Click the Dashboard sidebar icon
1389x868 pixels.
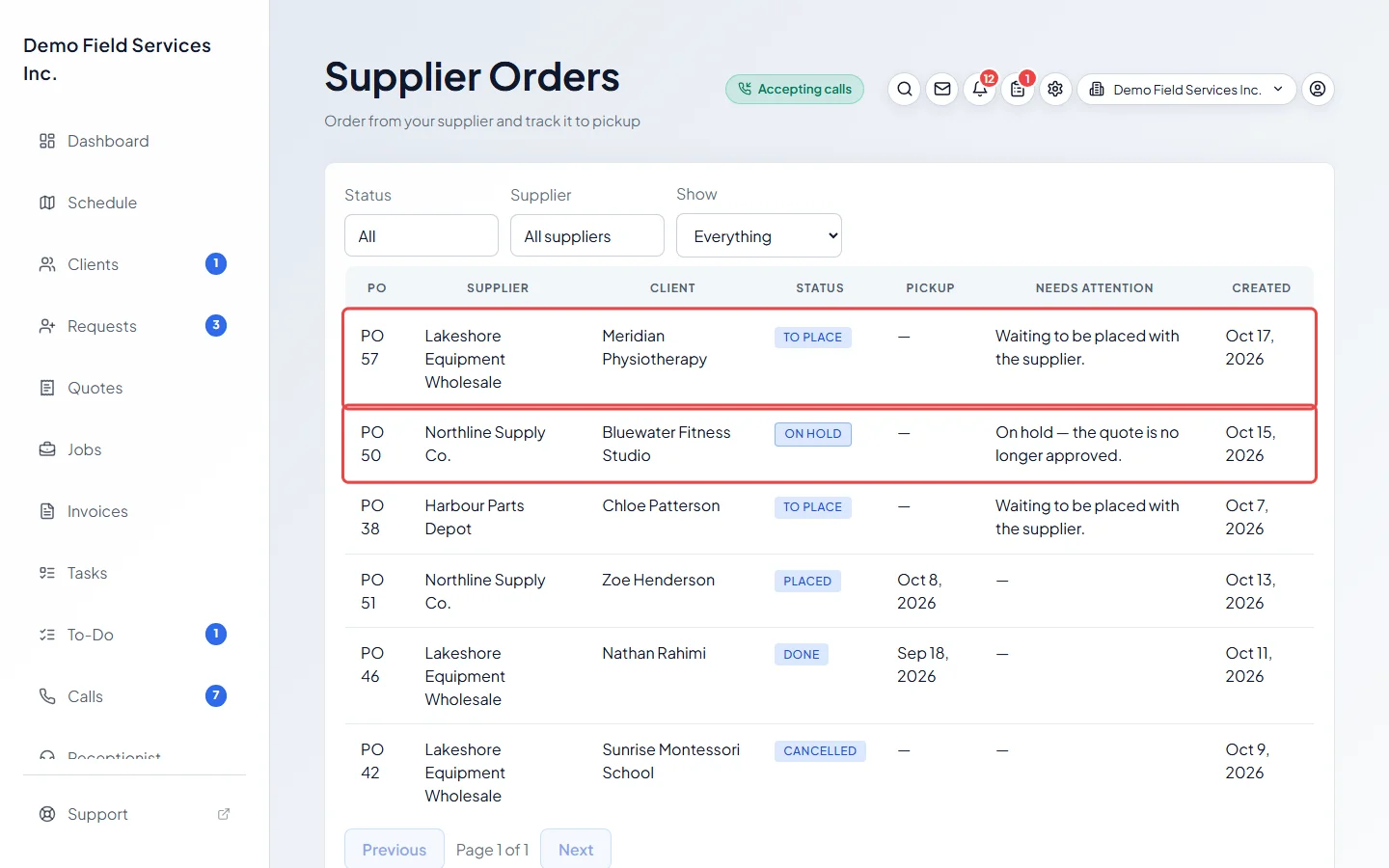tap(47, 141)
